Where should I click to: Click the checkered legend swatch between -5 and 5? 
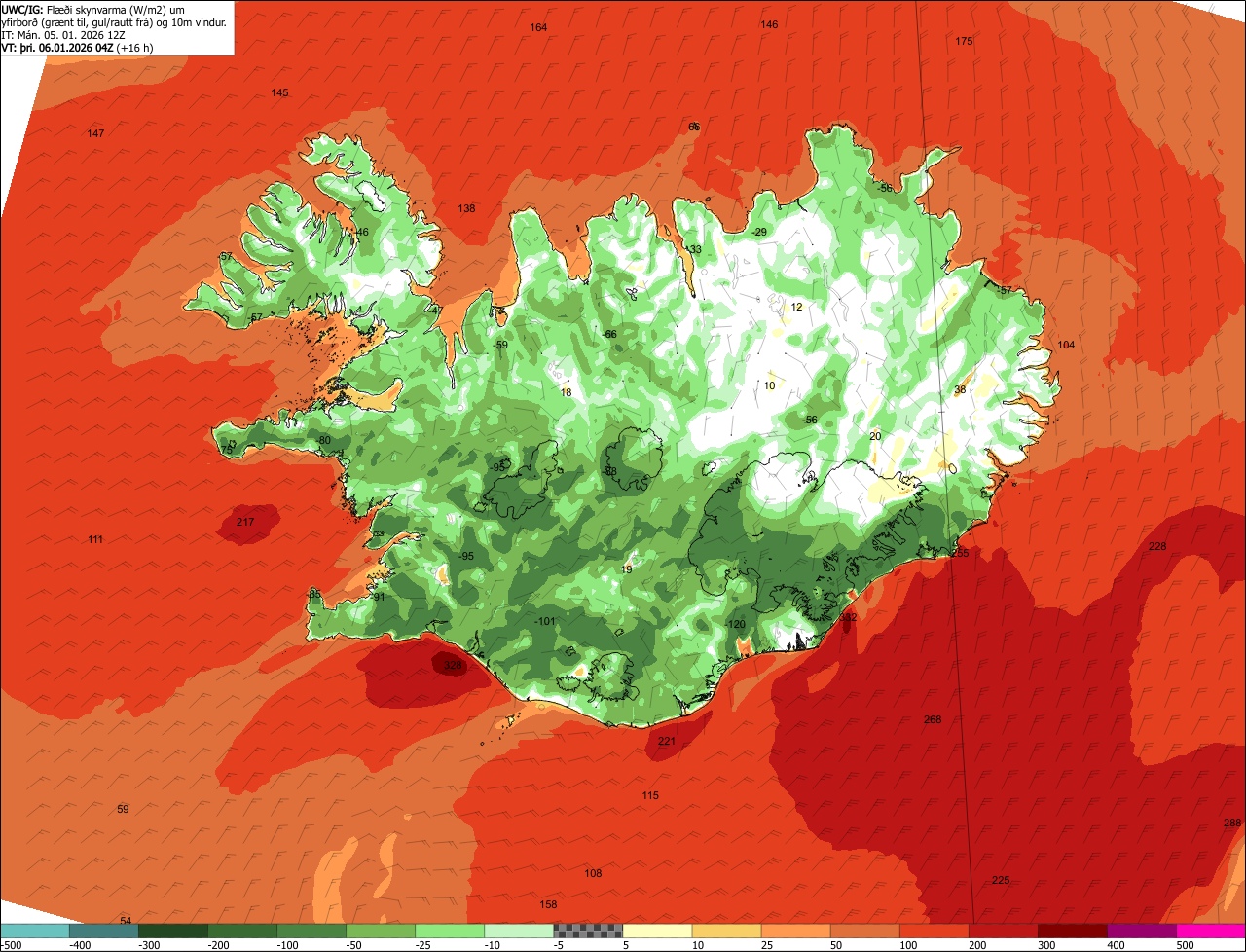588,931
